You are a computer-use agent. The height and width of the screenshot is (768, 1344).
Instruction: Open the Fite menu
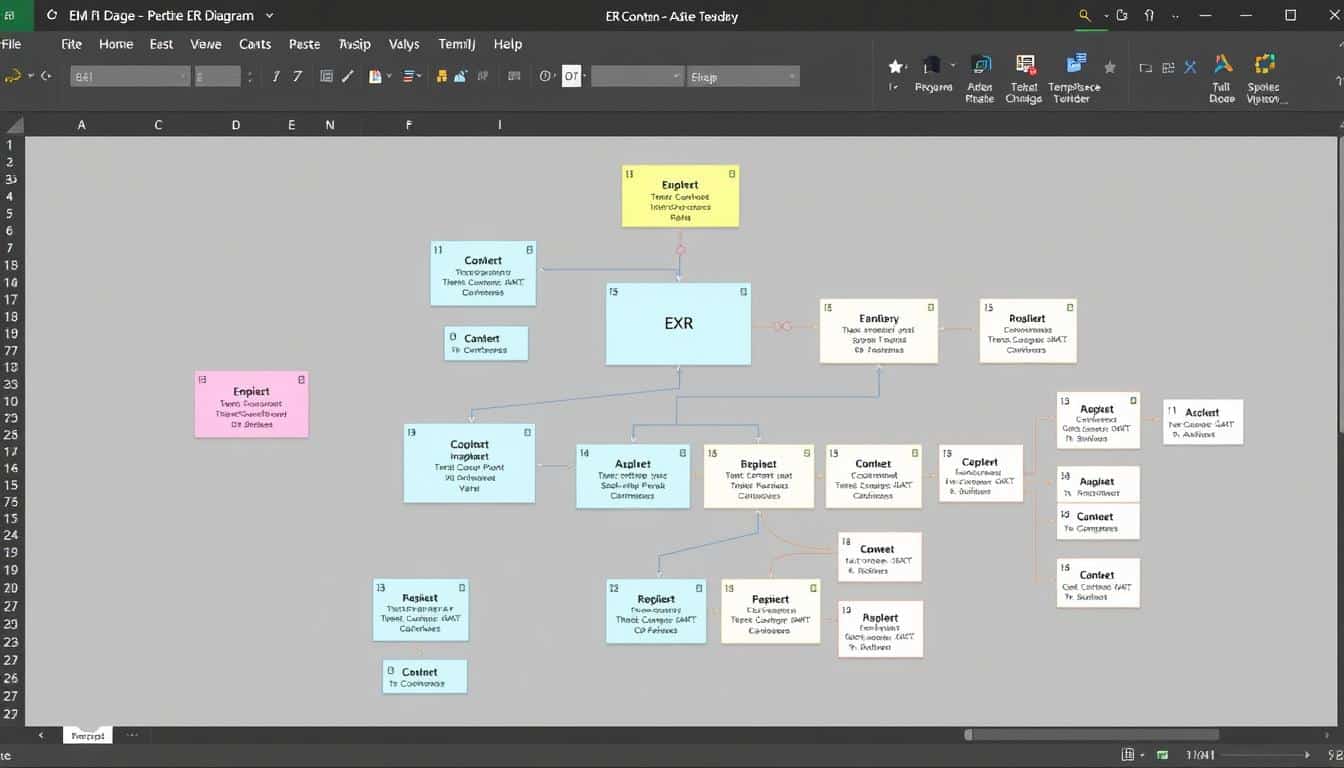point(71,44)
